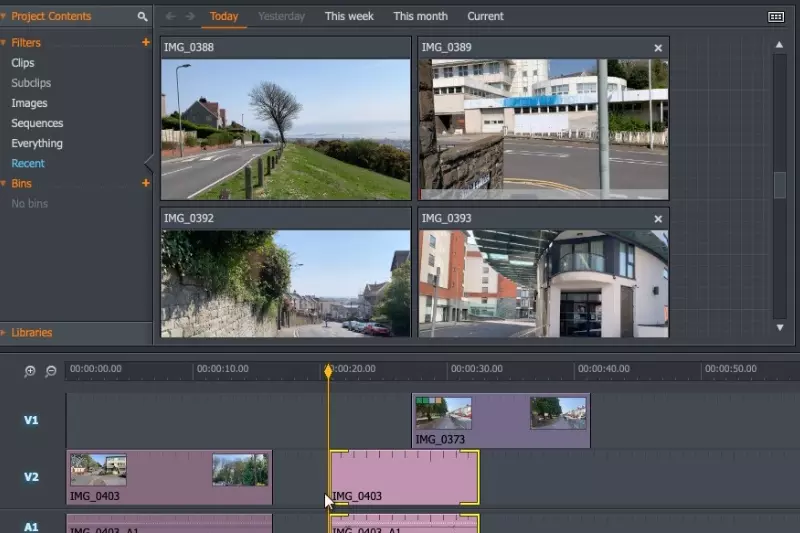The width and height of the screenshot is (800, 533).
Task: Select the Images filter
Action: click(x=29, y=103)
